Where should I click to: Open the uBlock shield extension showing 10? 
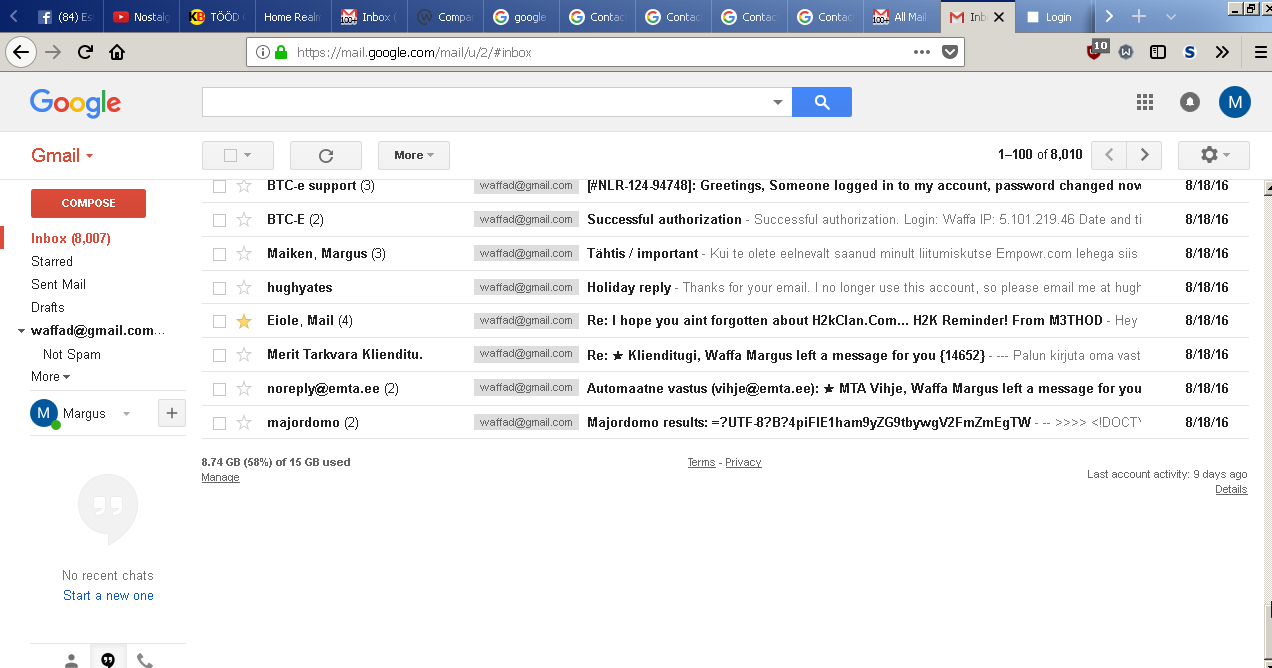click(1096, 50)
